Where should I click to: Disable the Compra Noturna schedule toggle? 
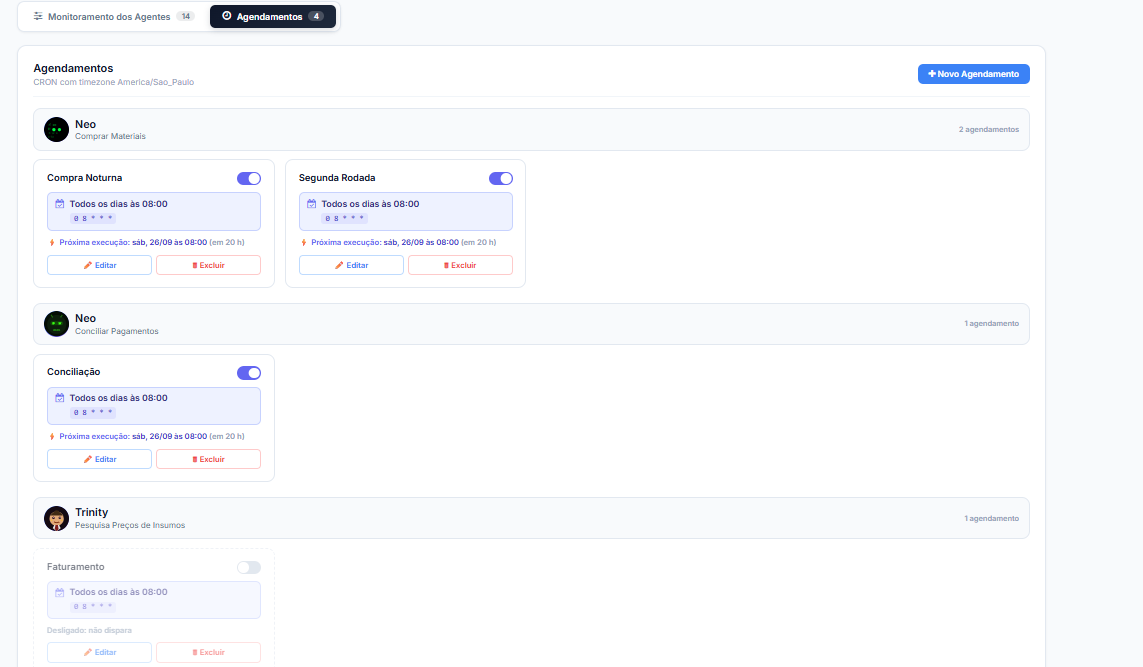tap(249, 179)
